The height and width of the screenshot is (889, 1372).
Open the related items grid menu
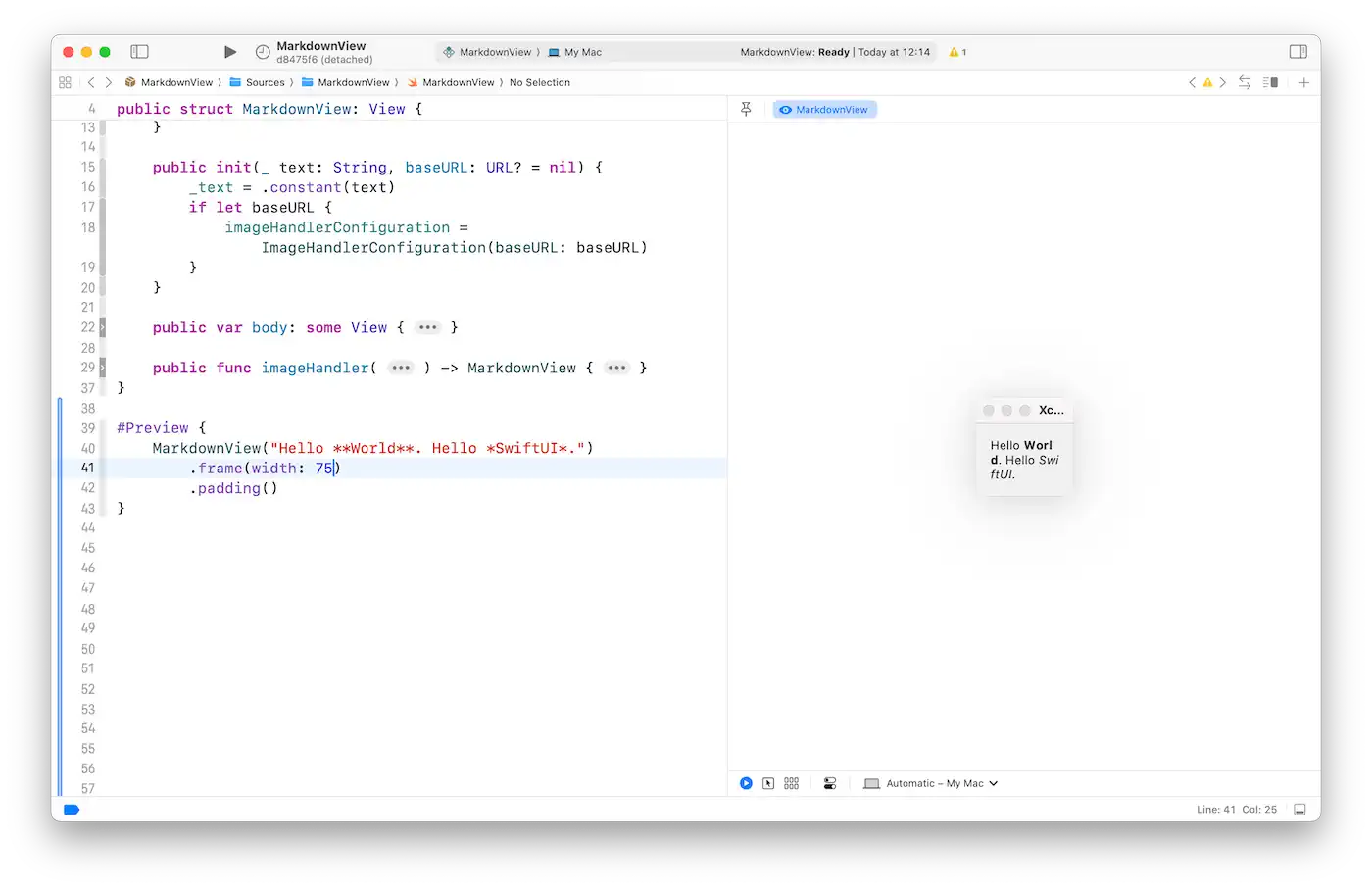point(65,83)
